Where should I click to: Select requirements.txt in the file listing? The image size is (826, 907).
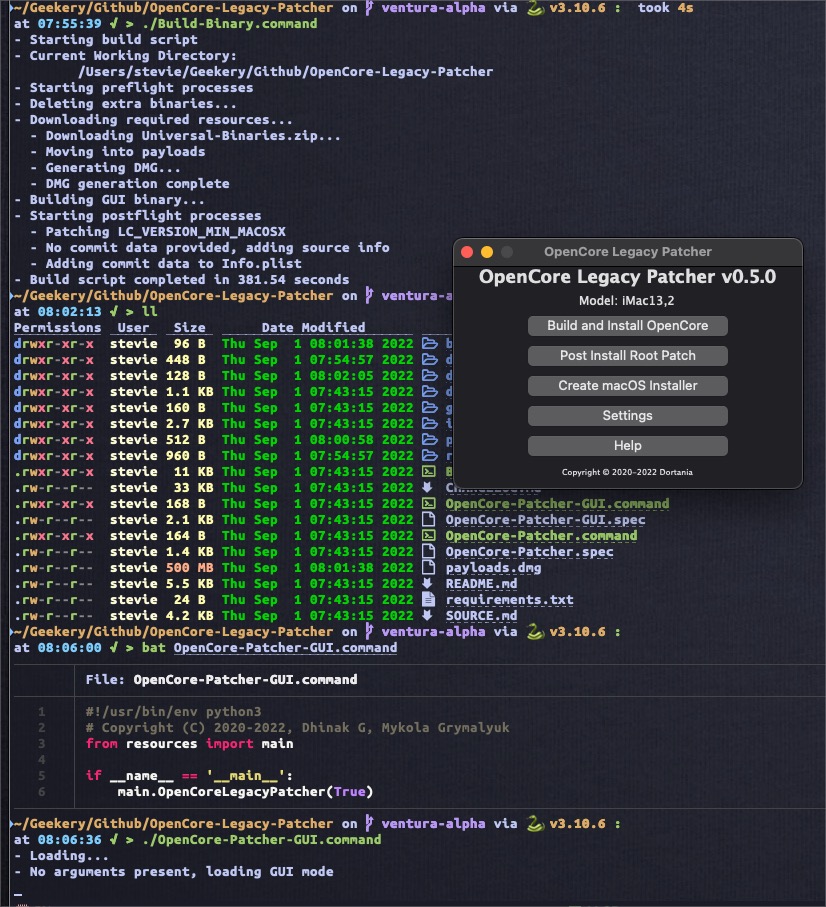tap(509, 600)
